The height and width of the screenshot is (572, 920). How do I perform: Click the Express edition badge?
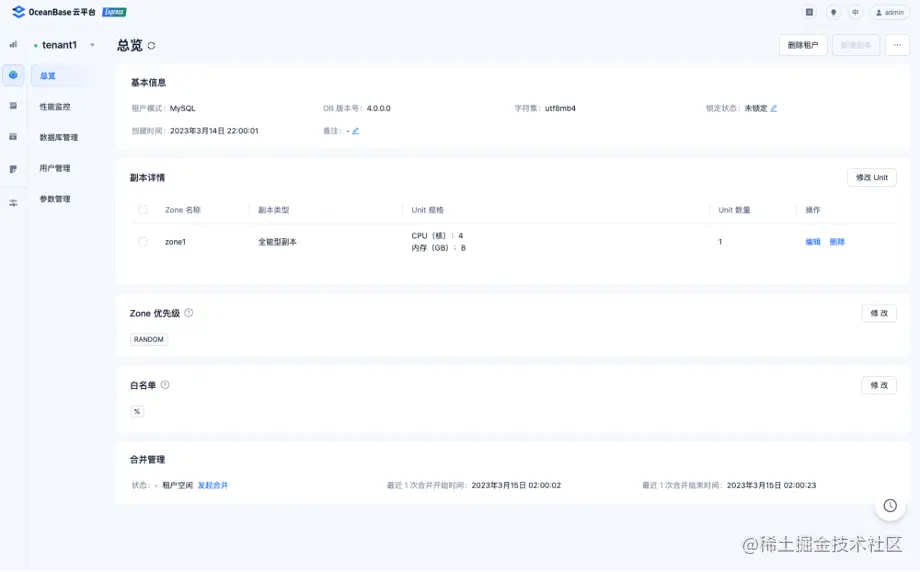tap(114, 12)
